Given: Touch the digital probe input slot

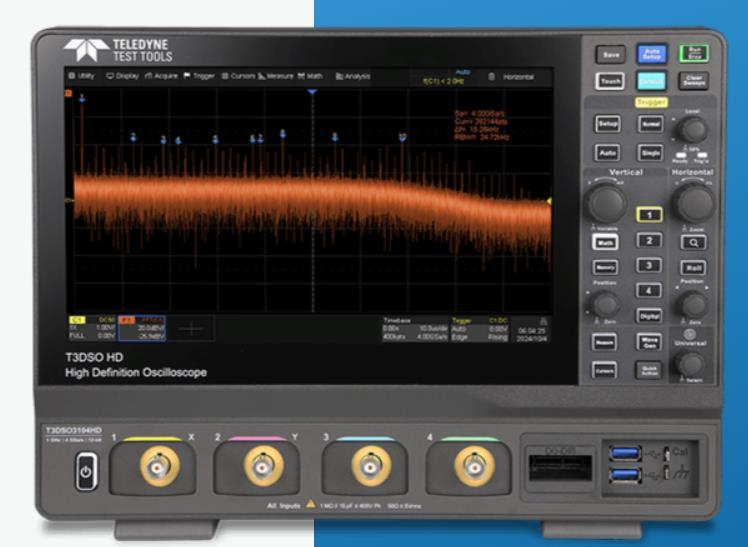Looking at the screenshot, I should click(561, 467).
